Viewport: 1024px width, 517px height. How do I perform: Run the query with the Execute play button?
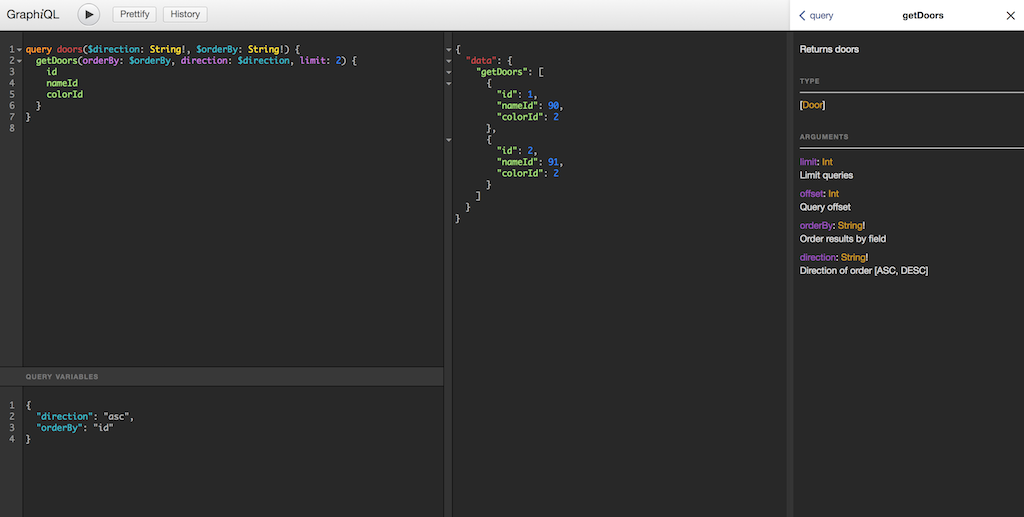tap(89, 14)
